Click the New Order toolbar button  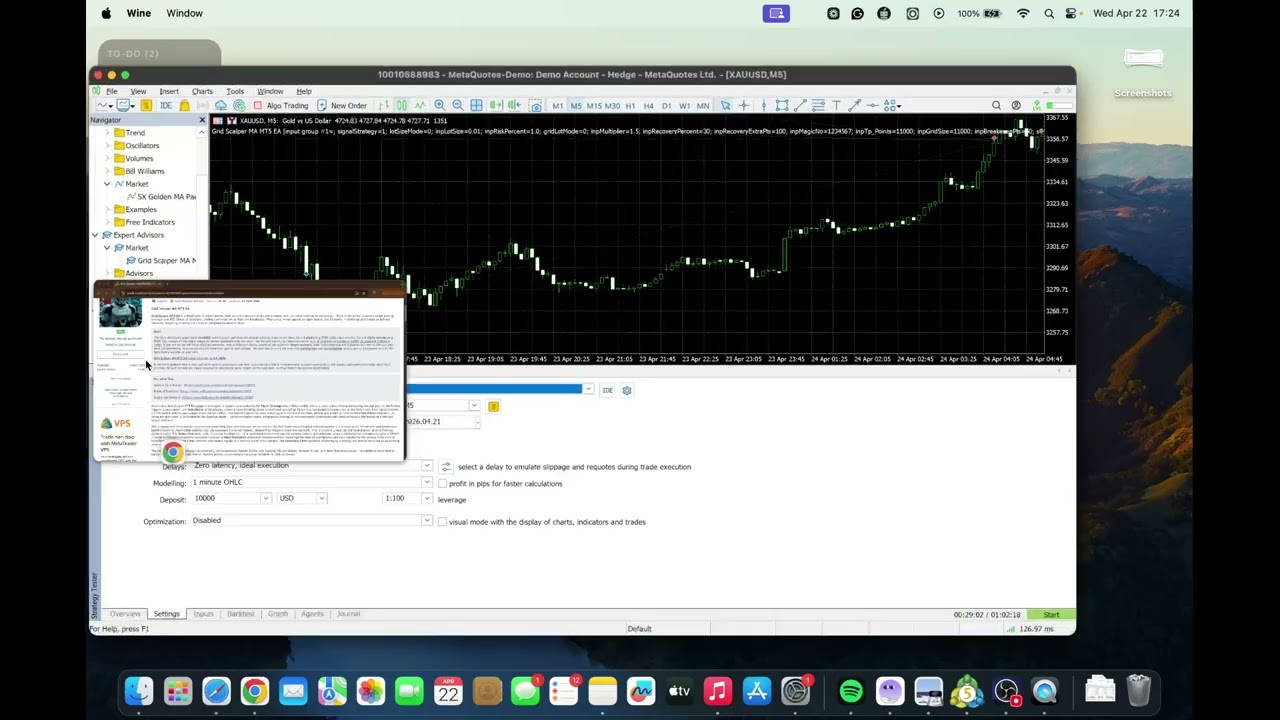click(342, 105)
